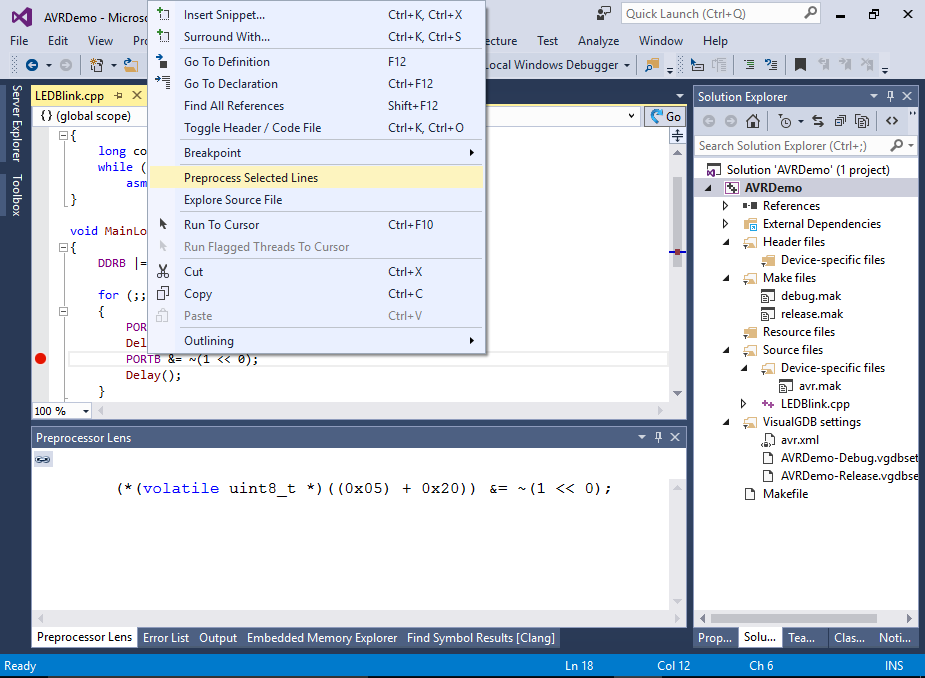The image size is (925, 678).
Task: Select Go To Declaration menu item
Action: coord(316,84)
